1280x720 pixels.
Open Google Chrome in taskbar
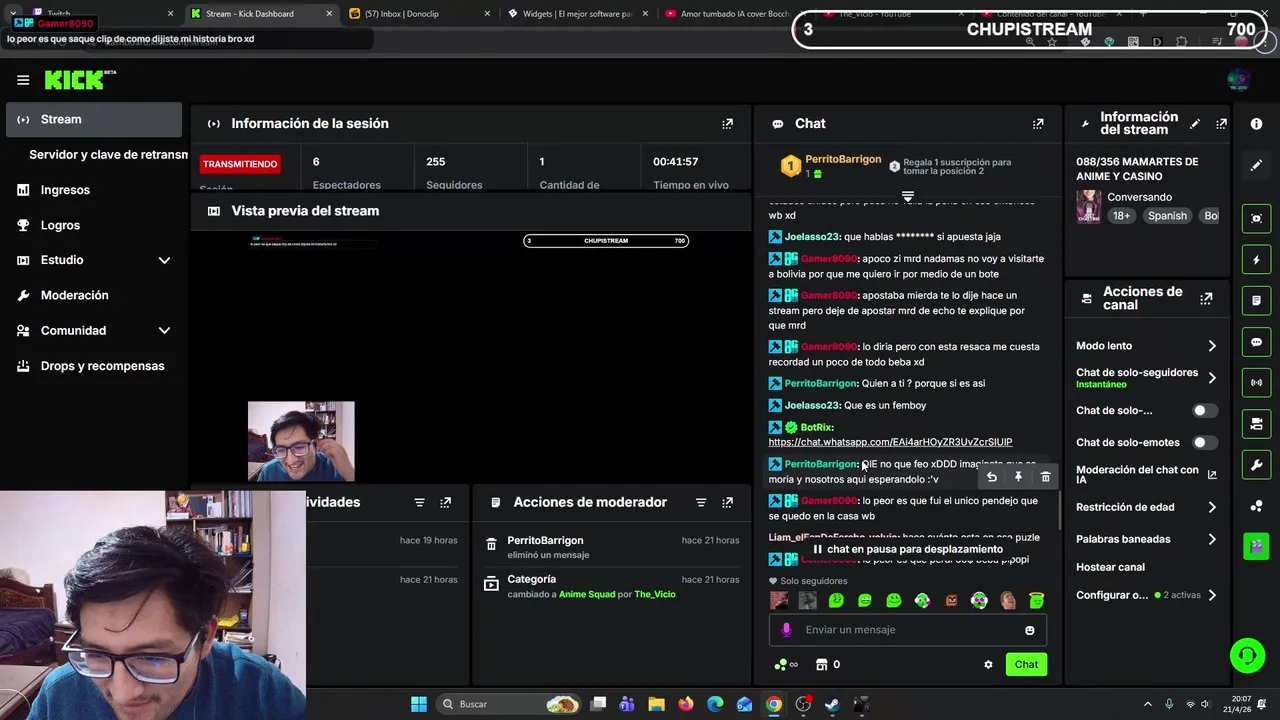coord(774,705)
